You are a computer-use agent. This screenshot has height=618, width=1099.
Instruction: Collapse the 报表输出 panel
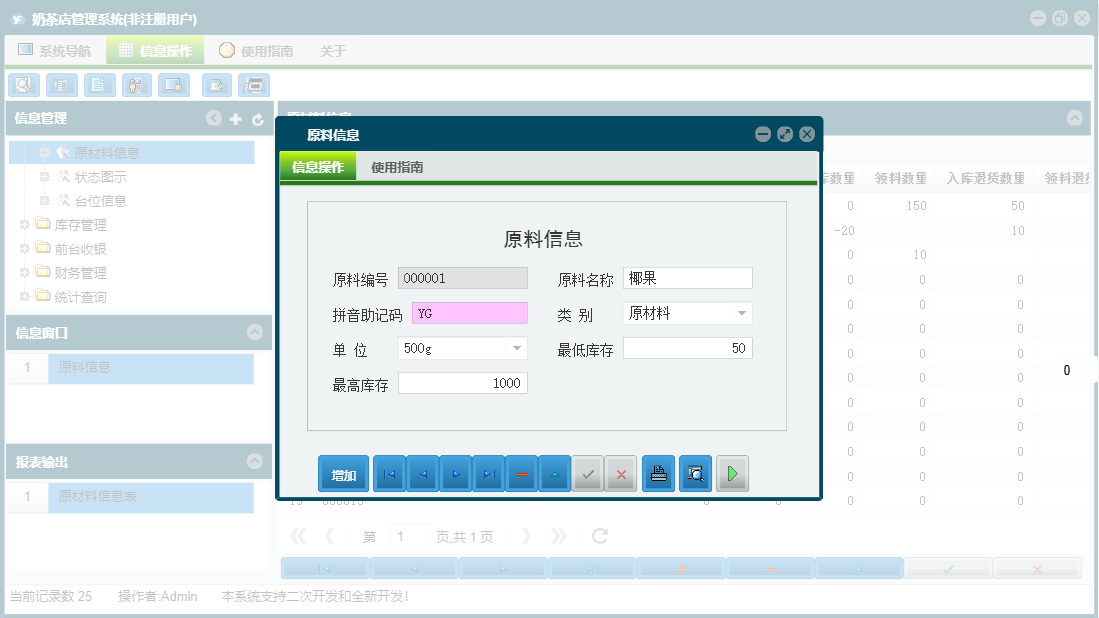[254, 461]
